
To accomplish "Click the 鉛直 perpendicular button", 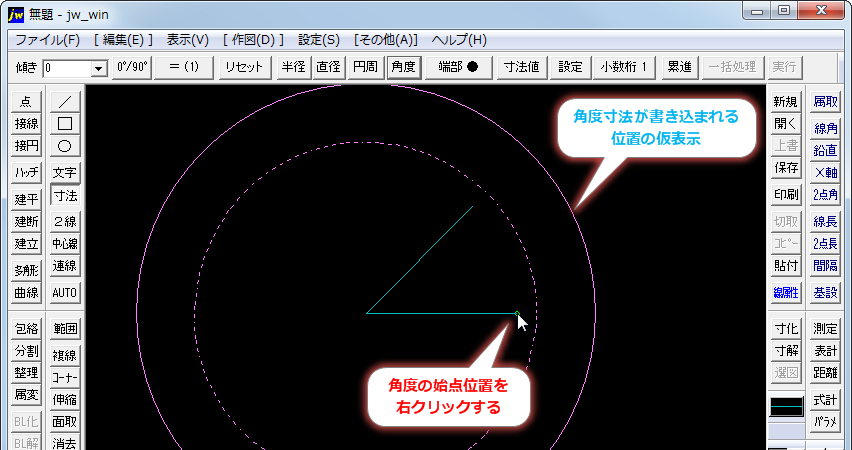I will click(825, 151).
